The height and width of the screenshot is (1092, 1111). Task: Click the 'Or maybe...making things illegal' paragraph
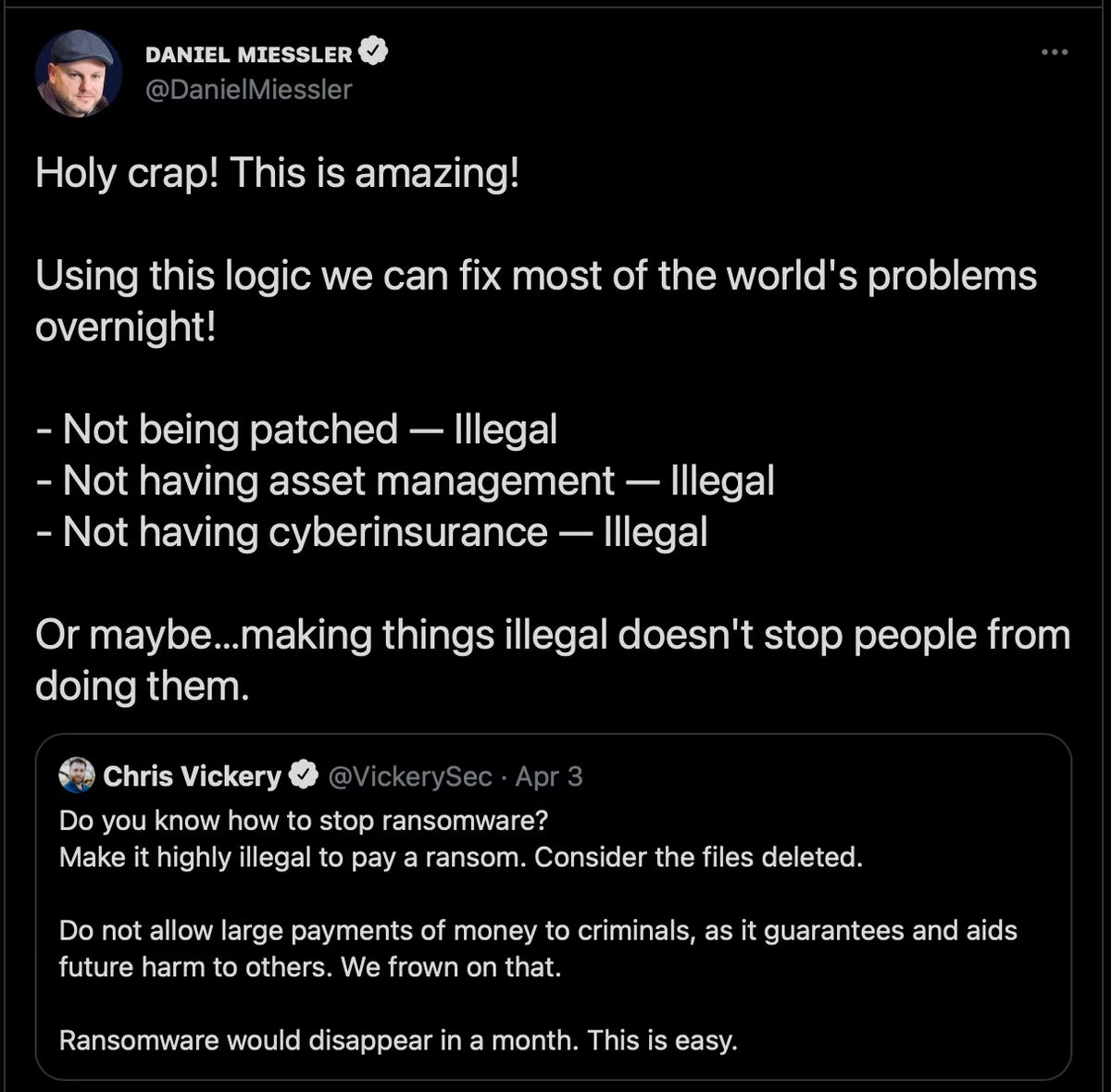point(553,660)
